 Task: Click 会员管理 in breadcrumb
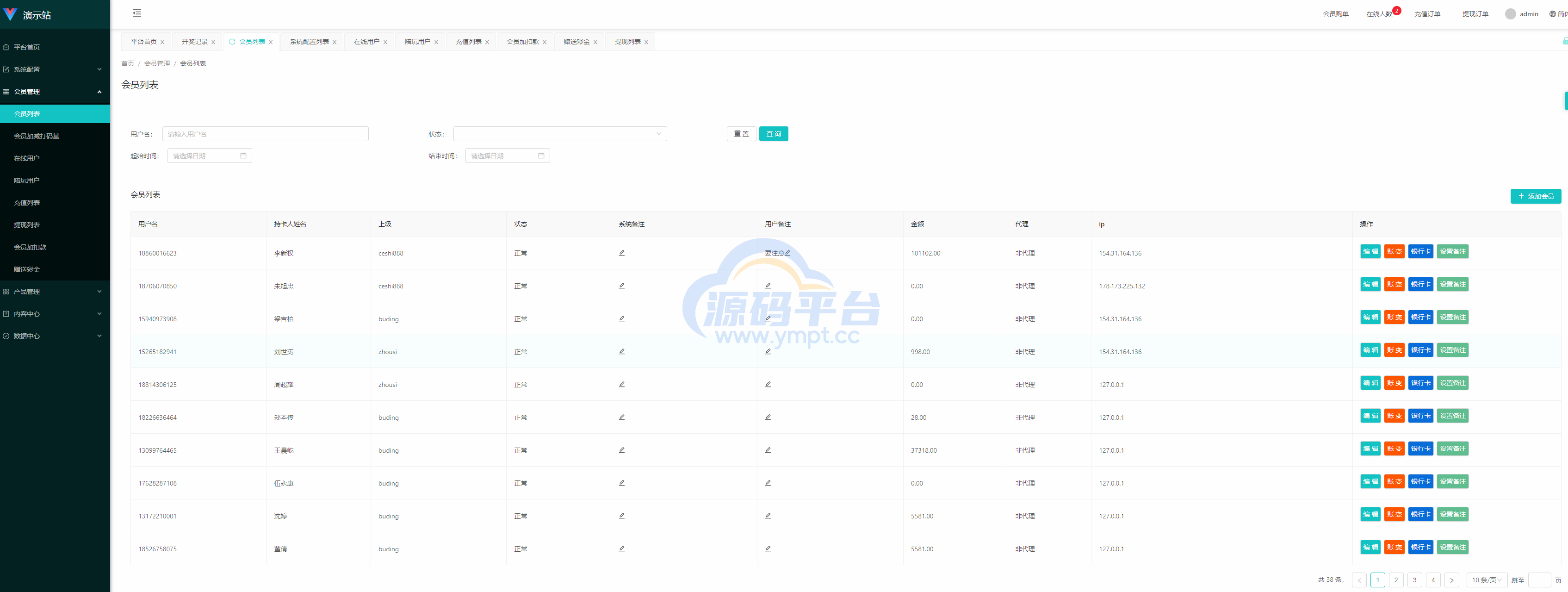pyautogui.click(x=157, y=63)
